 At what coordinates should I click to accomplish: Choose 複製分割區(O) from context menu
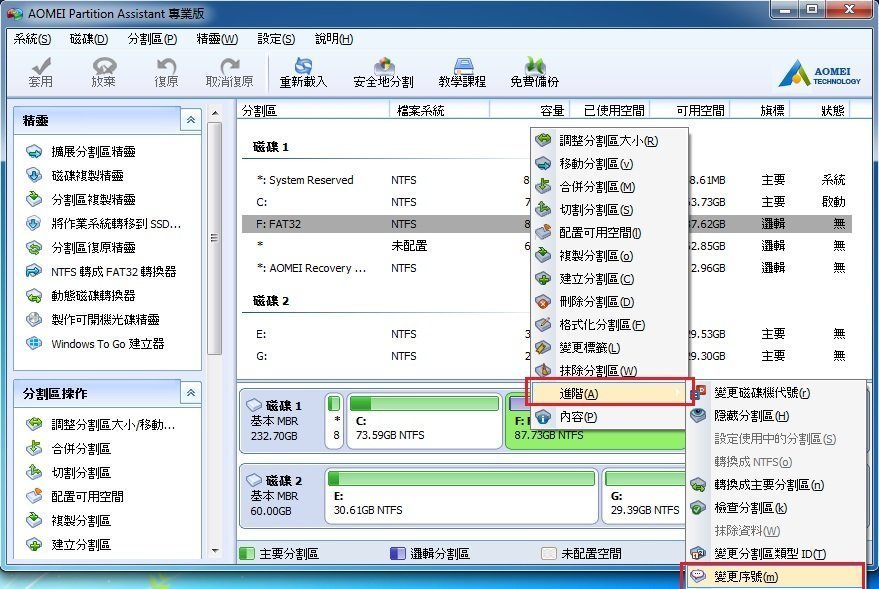point(609,256)
